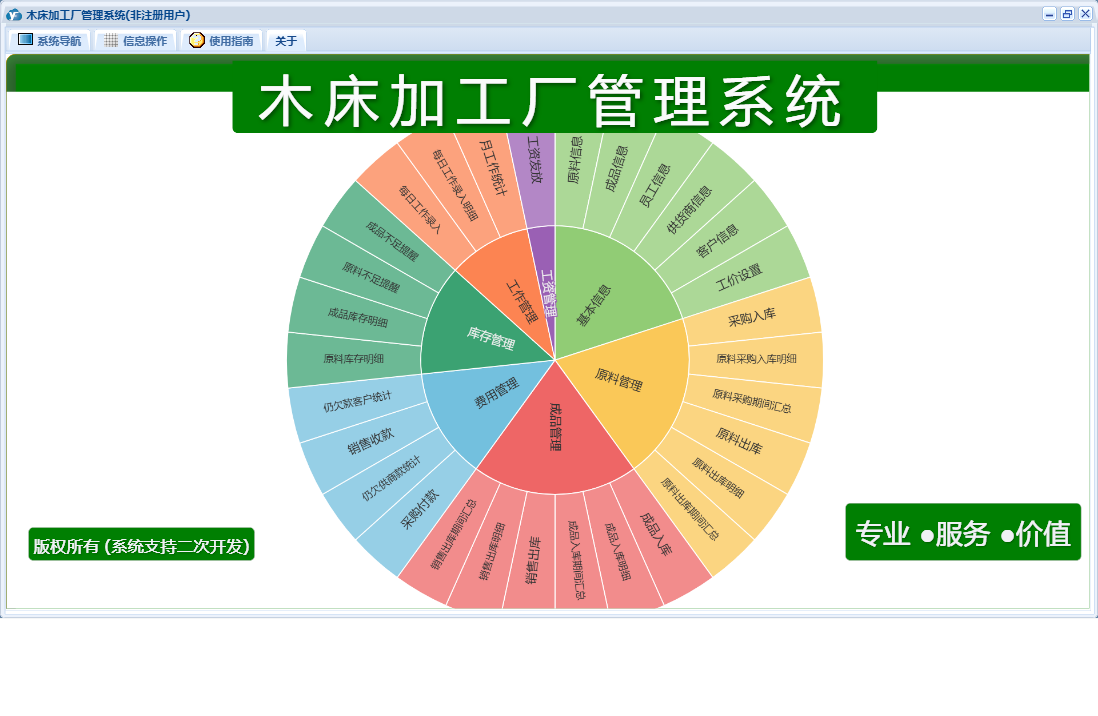Open the 原料不足提醒 segment

point(370,277)
